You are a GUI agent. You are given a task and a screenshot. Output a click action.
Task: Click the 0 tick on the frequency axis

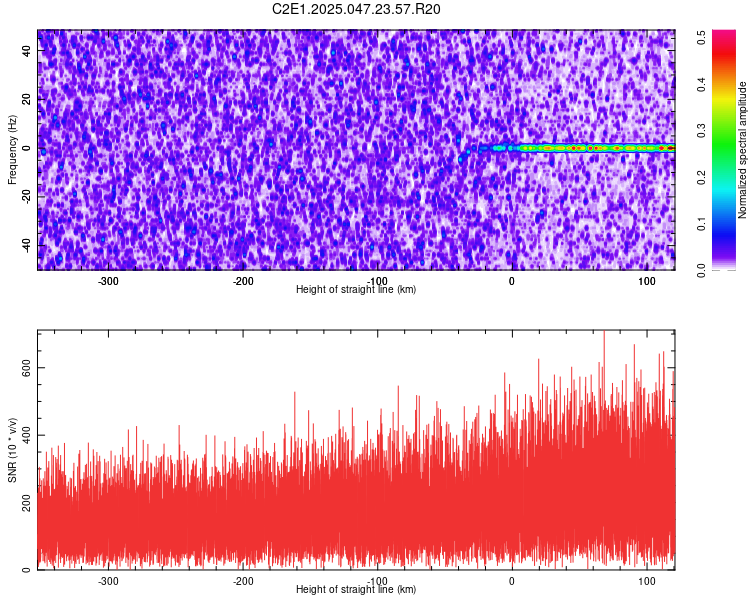[x=27, y=148]
